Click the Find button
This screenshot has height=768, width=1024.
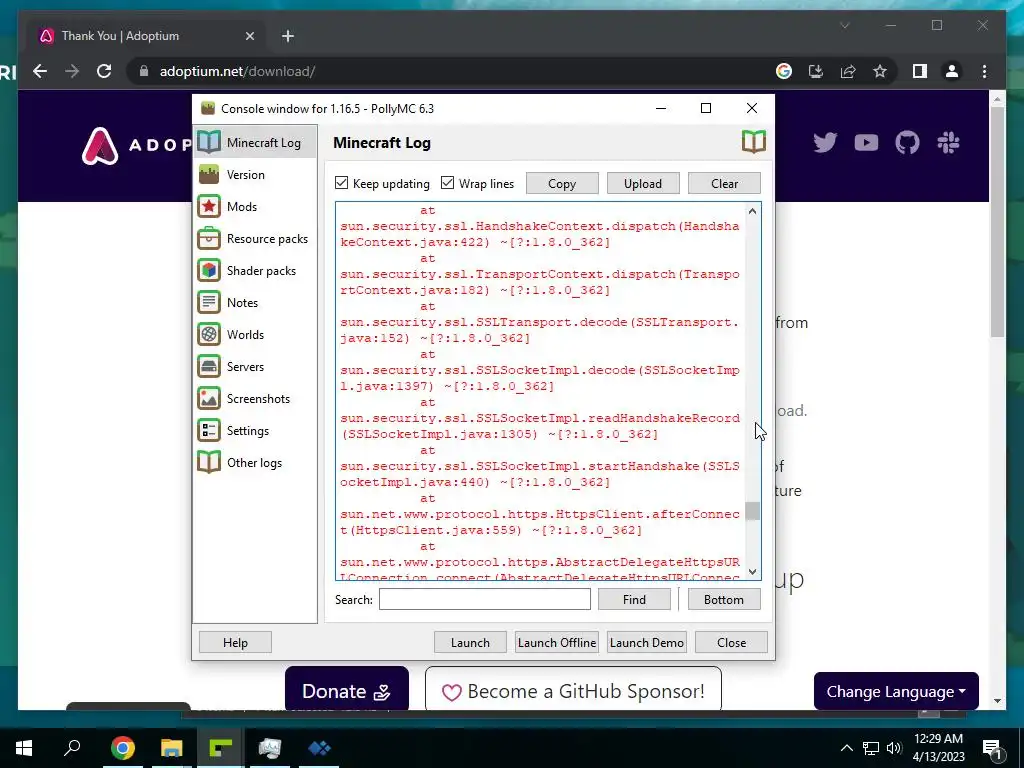pyautogui.click(x=633, y=600)
